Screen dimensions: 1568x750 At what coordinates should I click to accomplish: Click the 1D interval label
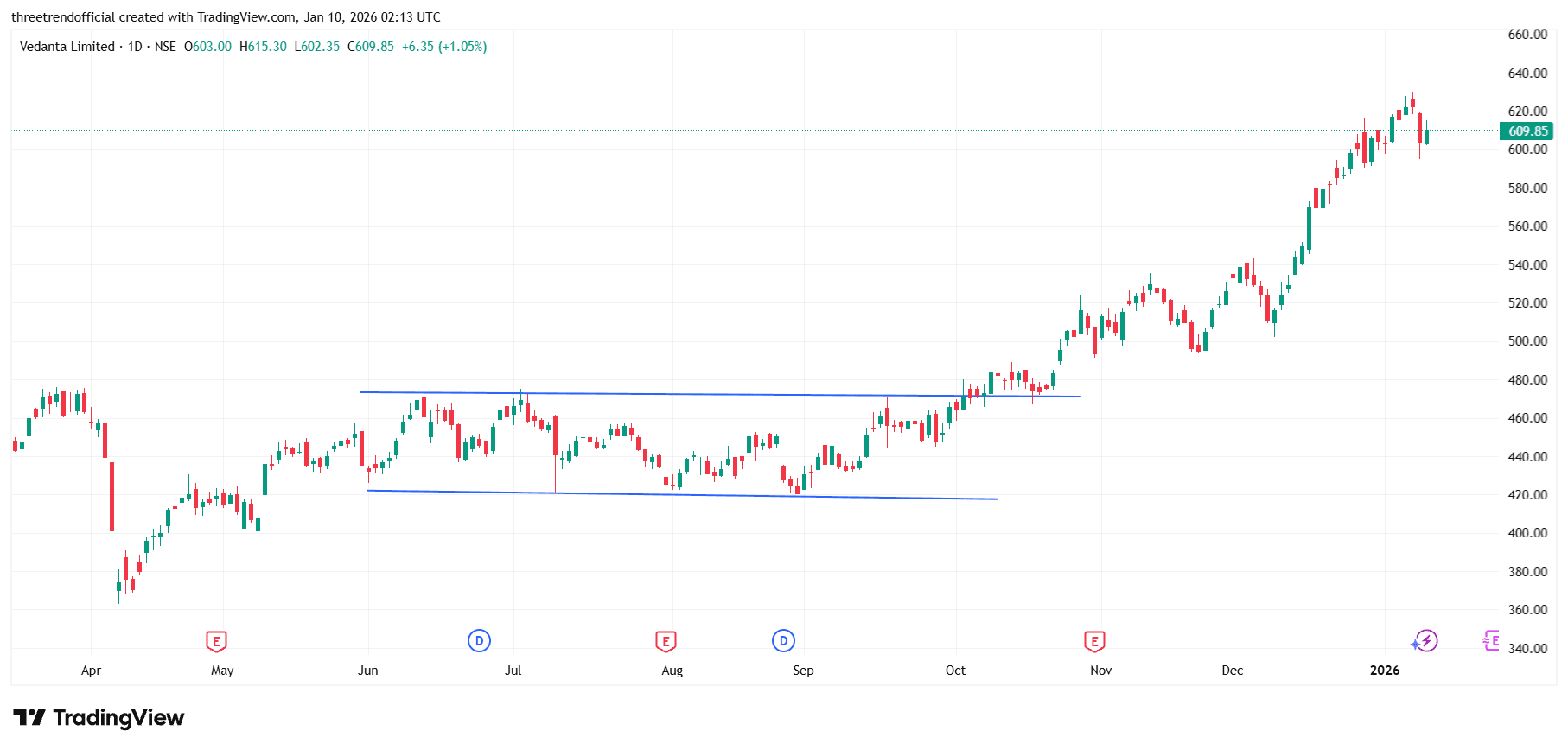click(x=135, y=47)
